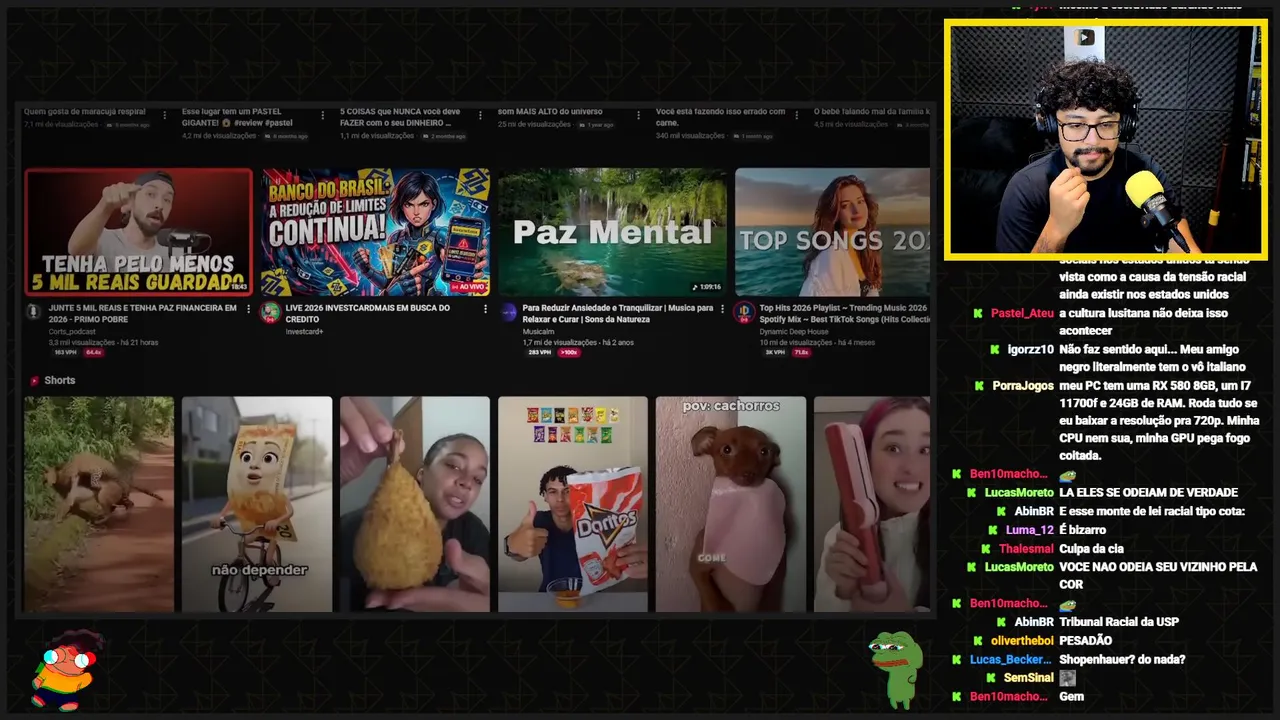Open options menu for 'som MAIS ALTO do universo'
This screenshot has width=1280, height=720.
[x=638, y=116]
